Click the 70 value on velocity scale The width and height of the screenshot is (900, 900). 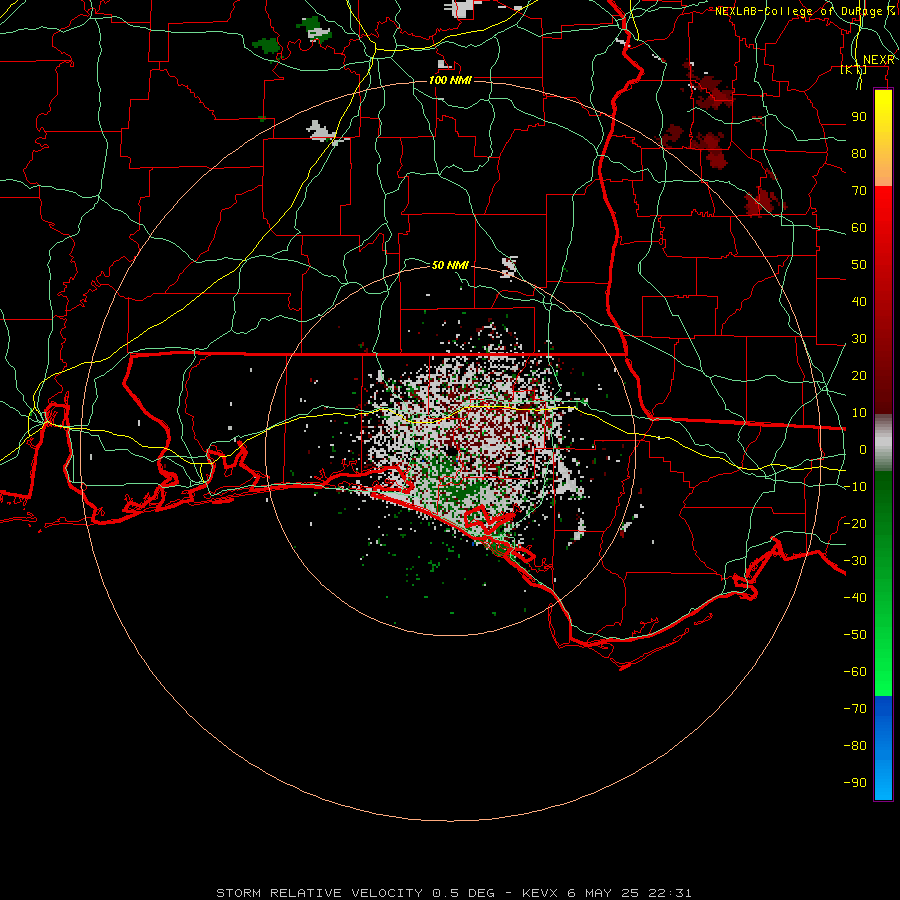[859, 191]
